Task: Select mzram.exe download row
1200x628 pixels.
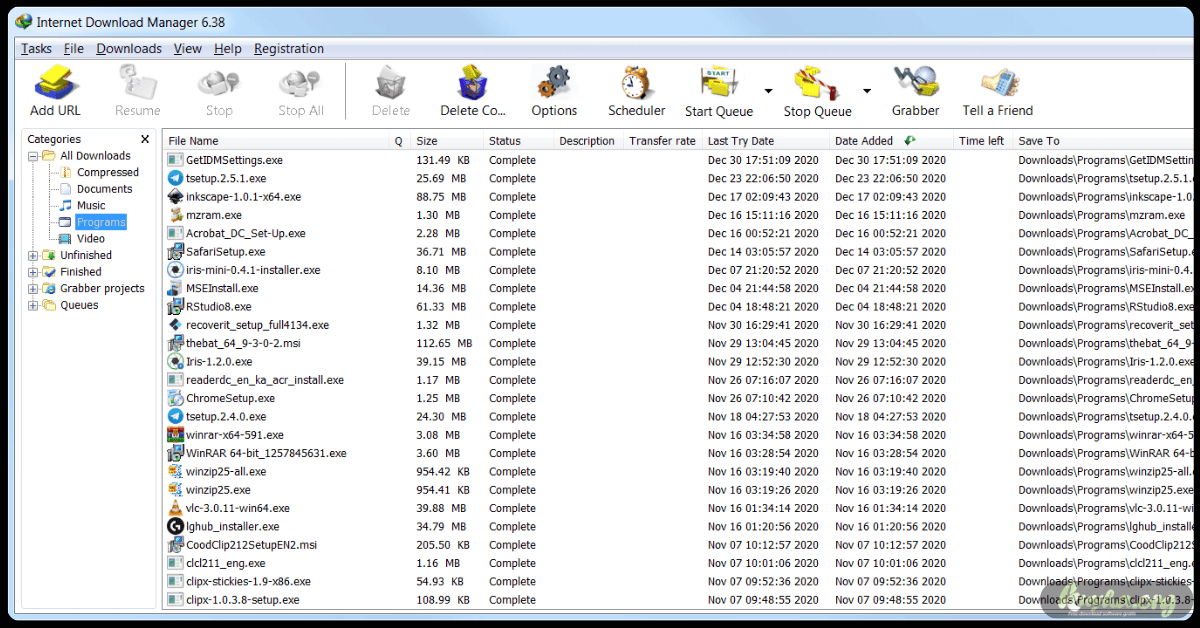Action: coord(679,215)
